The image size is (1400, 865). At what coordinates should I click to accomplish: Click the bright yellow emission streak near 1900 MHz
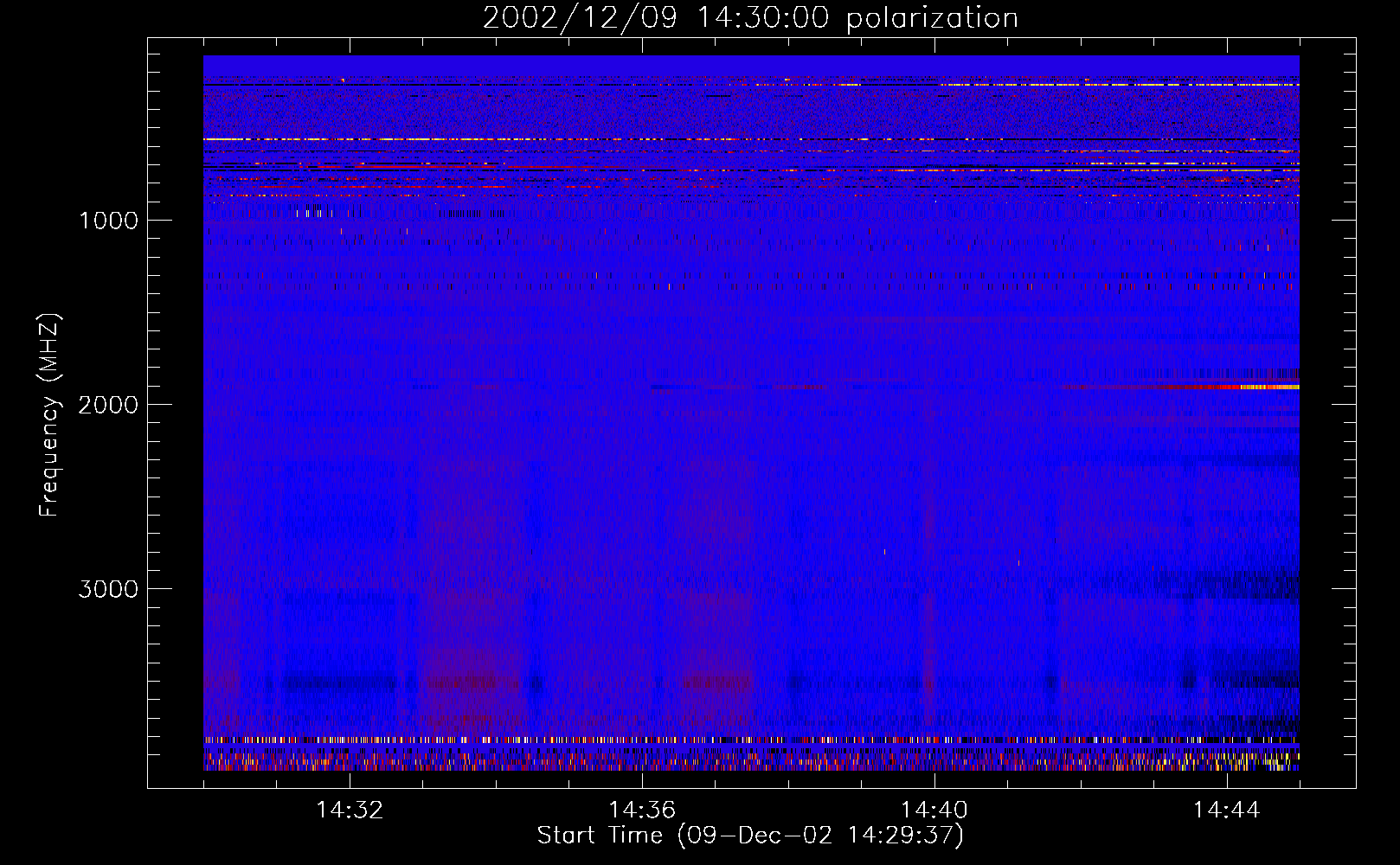pos(1269,388)
